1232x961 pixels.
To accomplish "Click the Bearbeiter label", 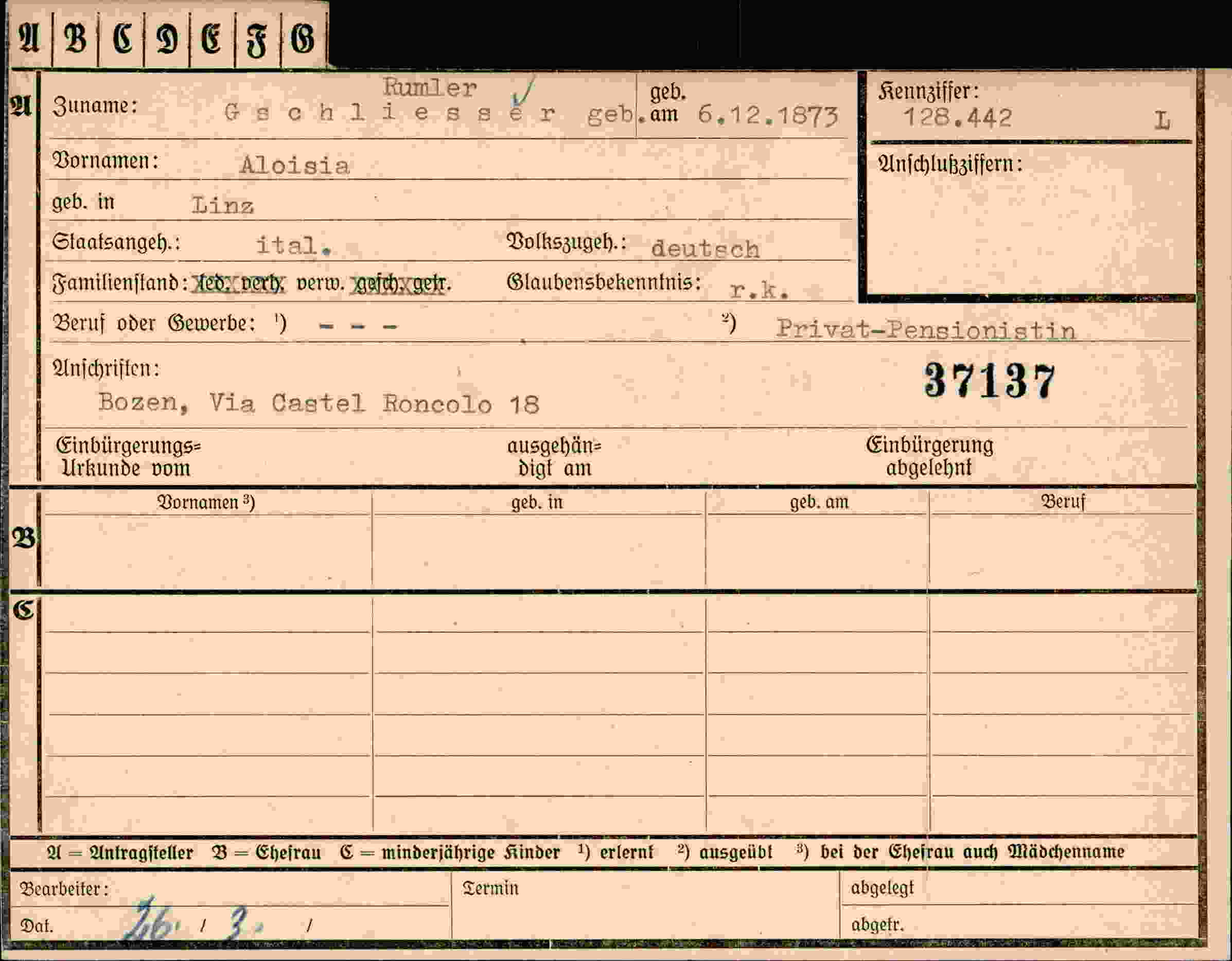I will pyautogui.click(x=64, y=889).
